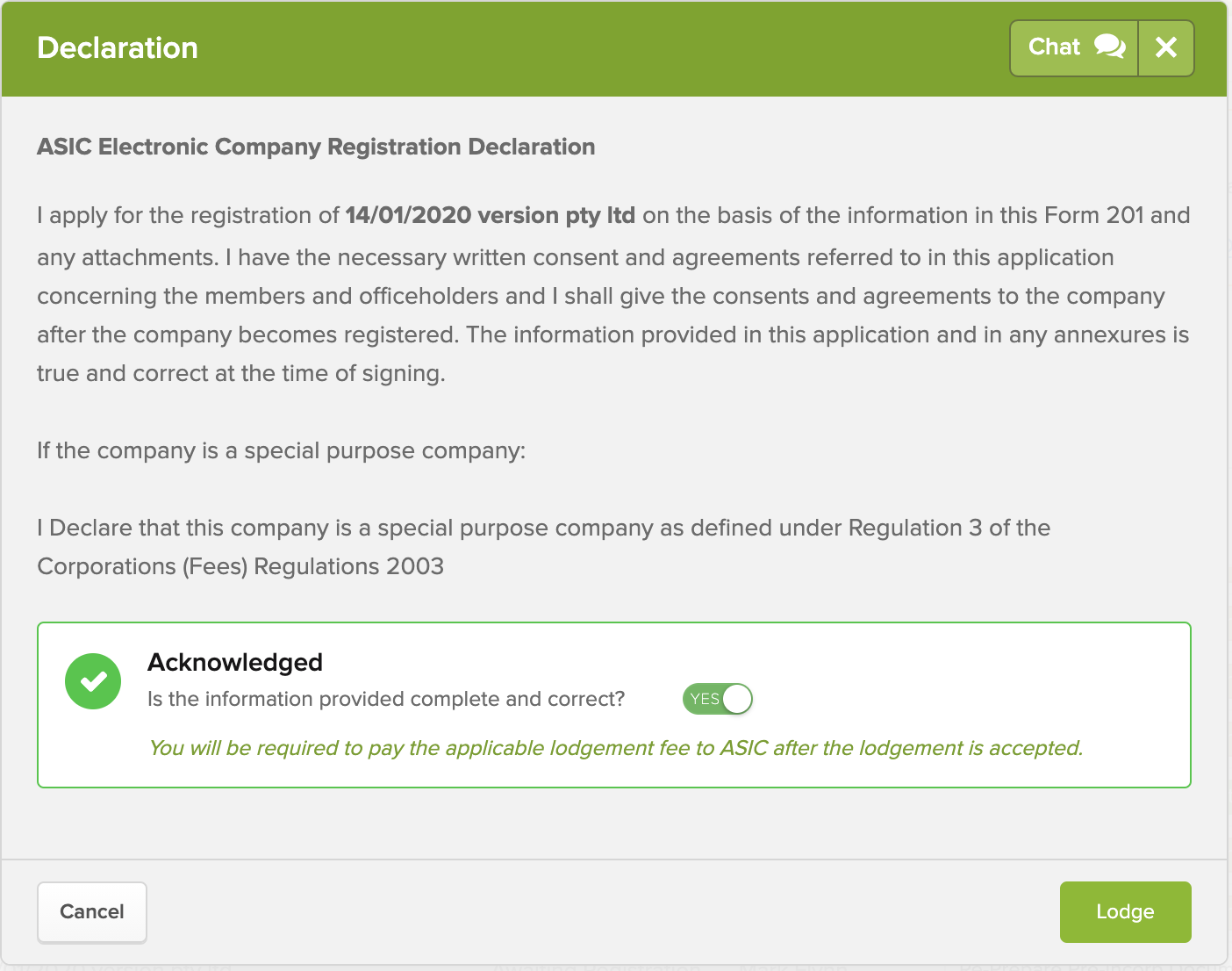
Task: Click the question about information being complete and correct
Action: [x=386, y=699]
